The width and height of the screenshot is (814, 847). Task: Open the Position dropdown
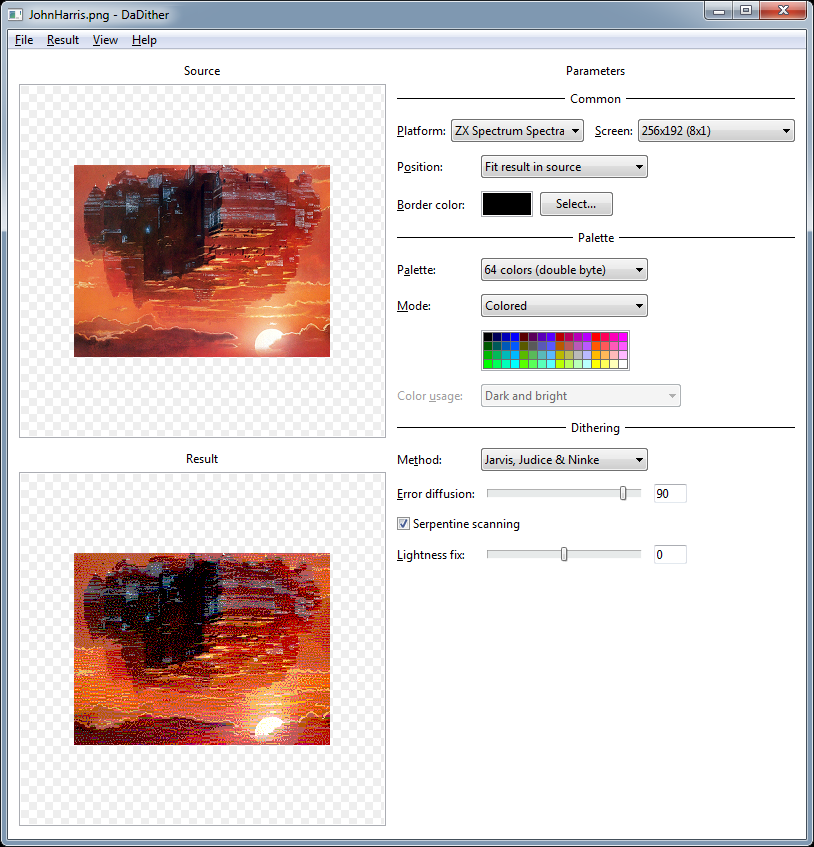tap(564, 167)
